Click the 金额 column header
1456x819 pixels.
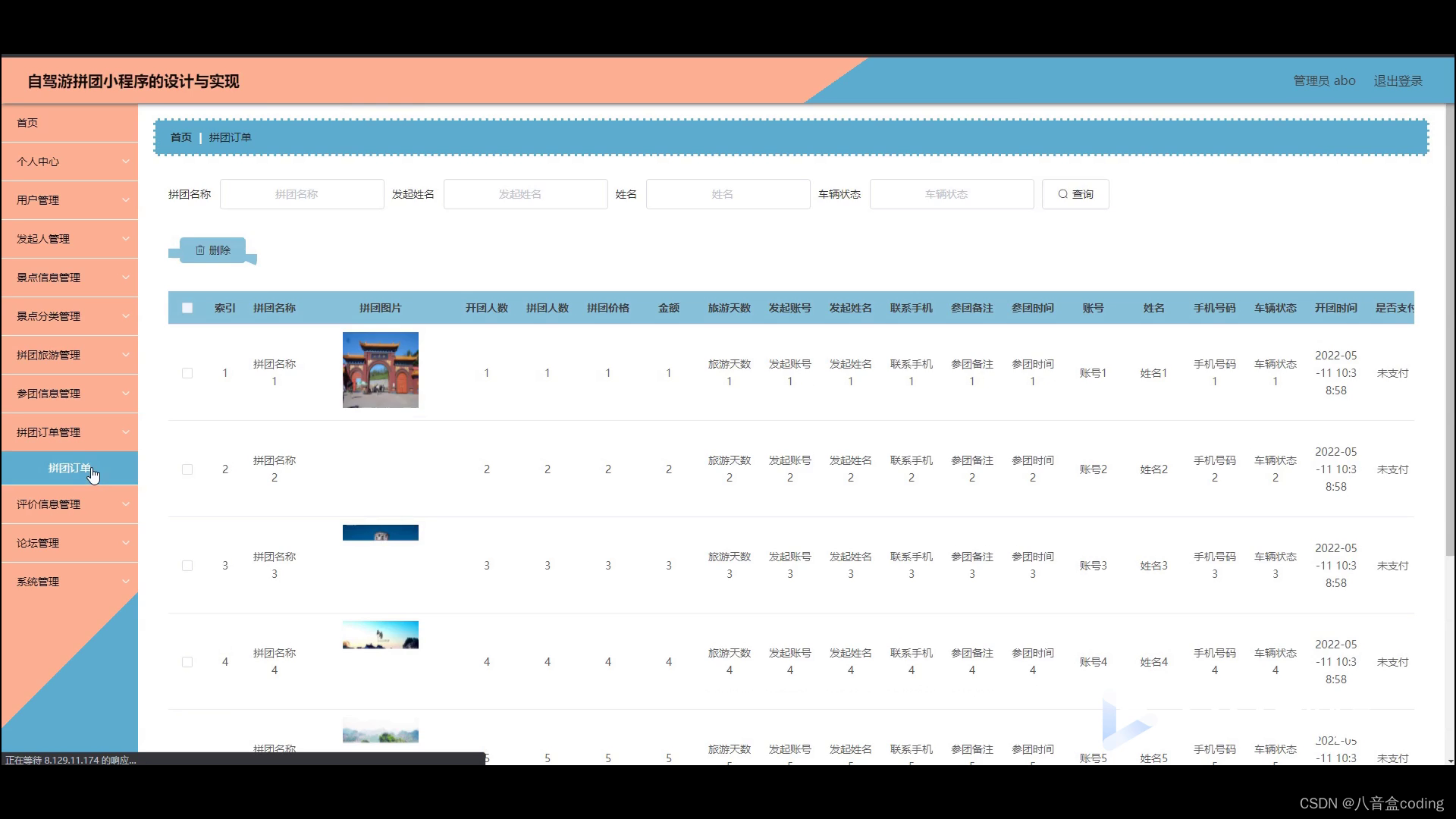click(x=669, y=308)
